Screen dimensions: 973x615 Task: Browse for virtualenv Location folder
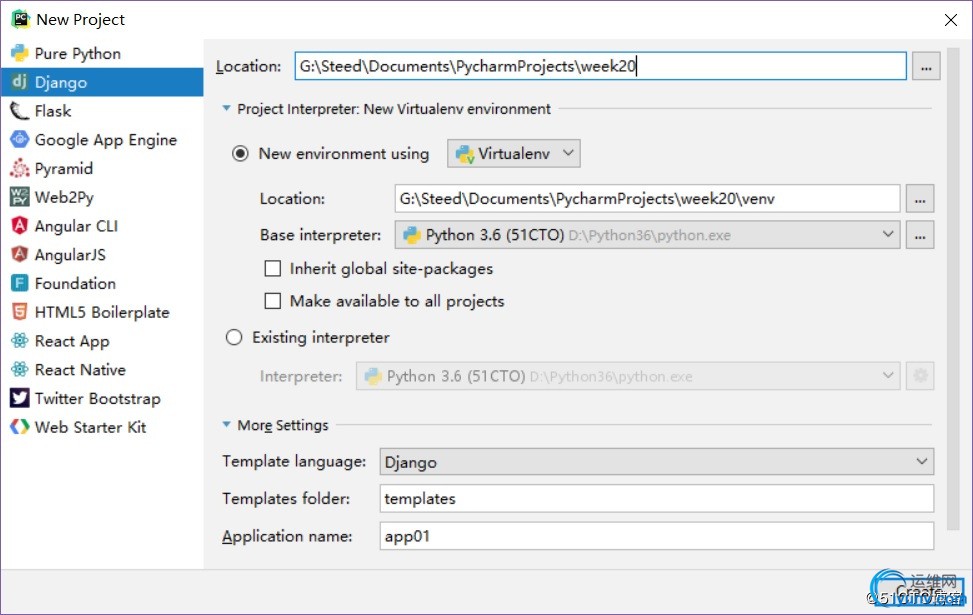[920, 199]
